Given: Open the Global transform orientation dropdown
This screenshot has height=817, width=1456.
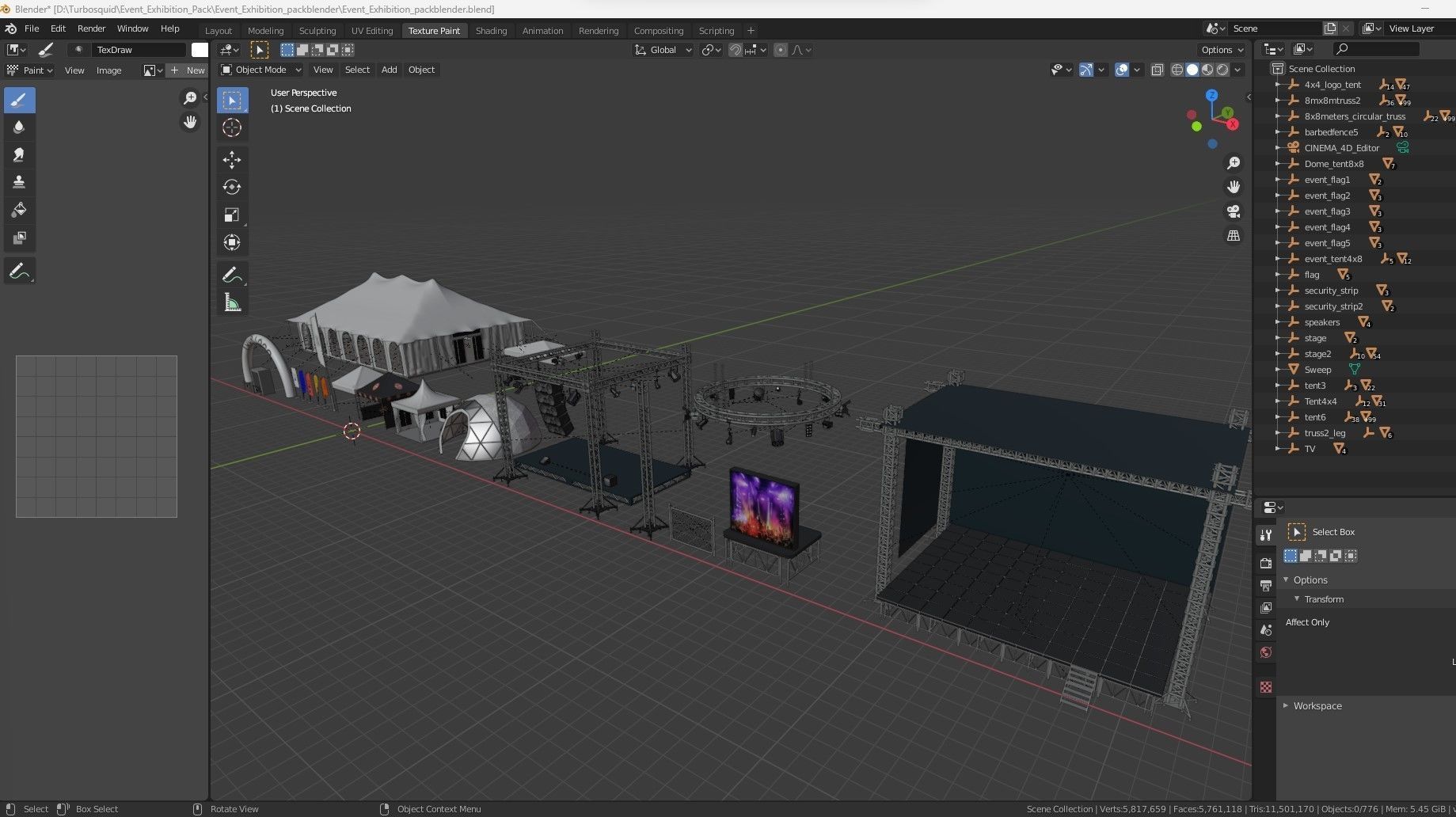Looking at the screenshot, I should 663,50.
